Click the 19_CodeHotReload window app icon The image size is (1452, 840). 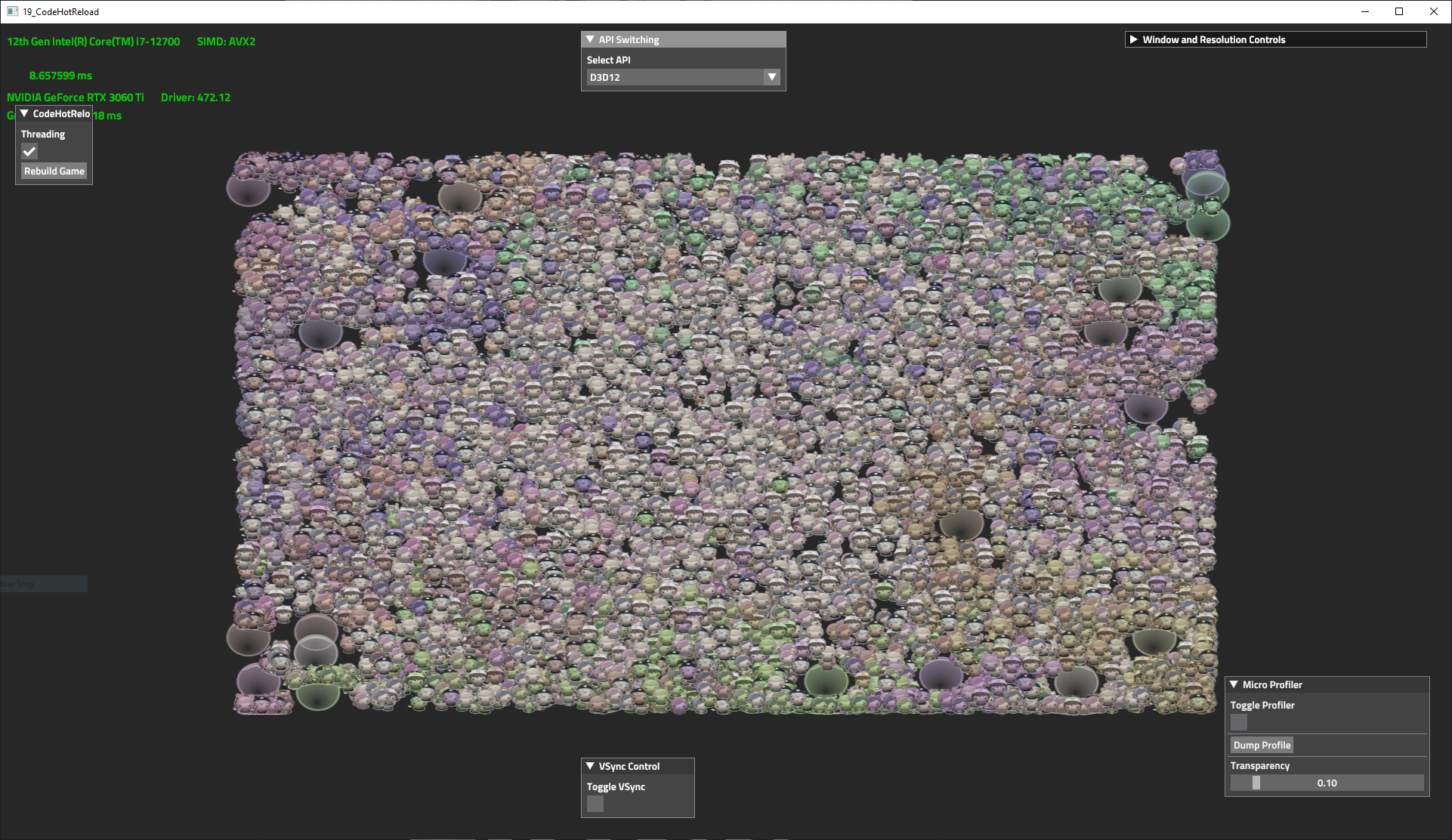[12, 11]
